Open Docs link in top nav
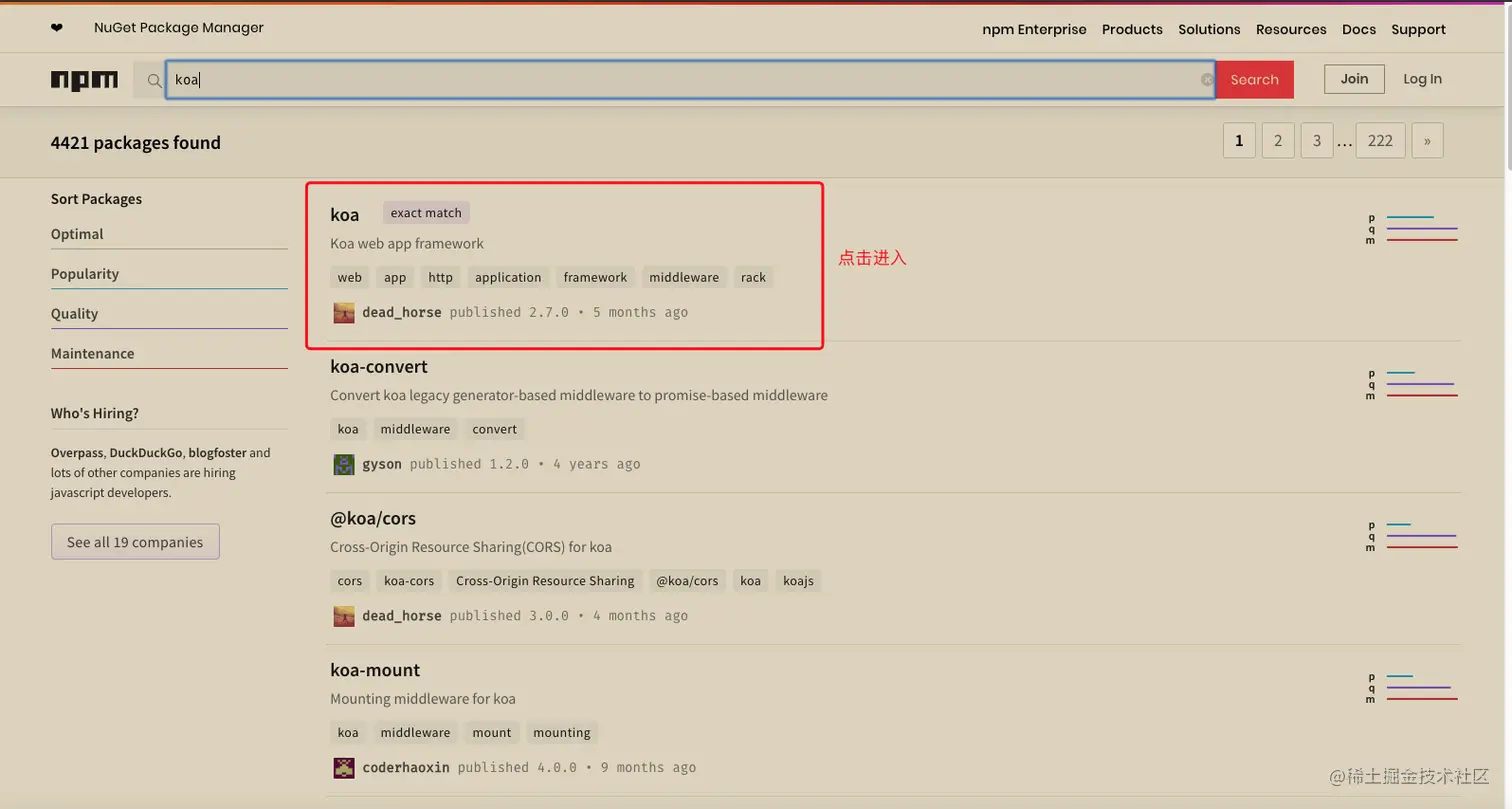Viewport: 1512px width, 809px height. pyautogui.click(x=1359, y=29)
